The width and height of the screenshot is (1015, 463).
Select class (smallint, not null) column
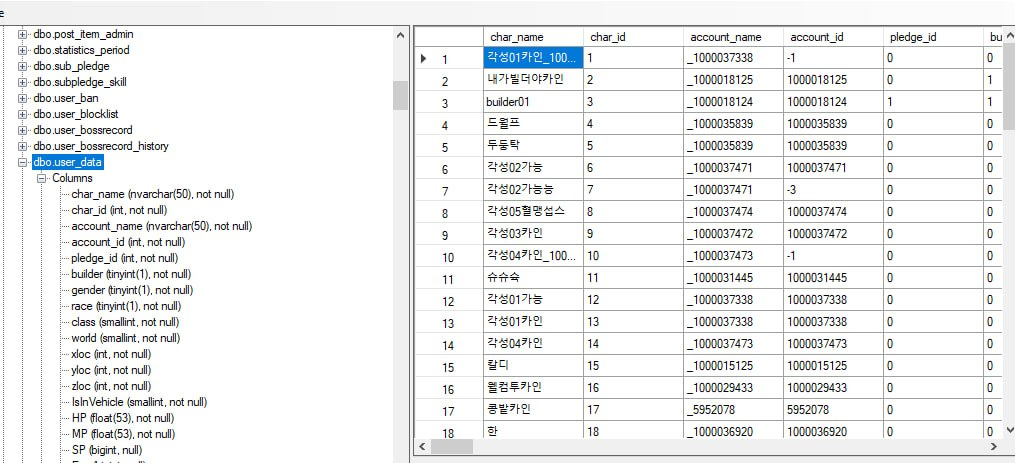click(126, 322)
